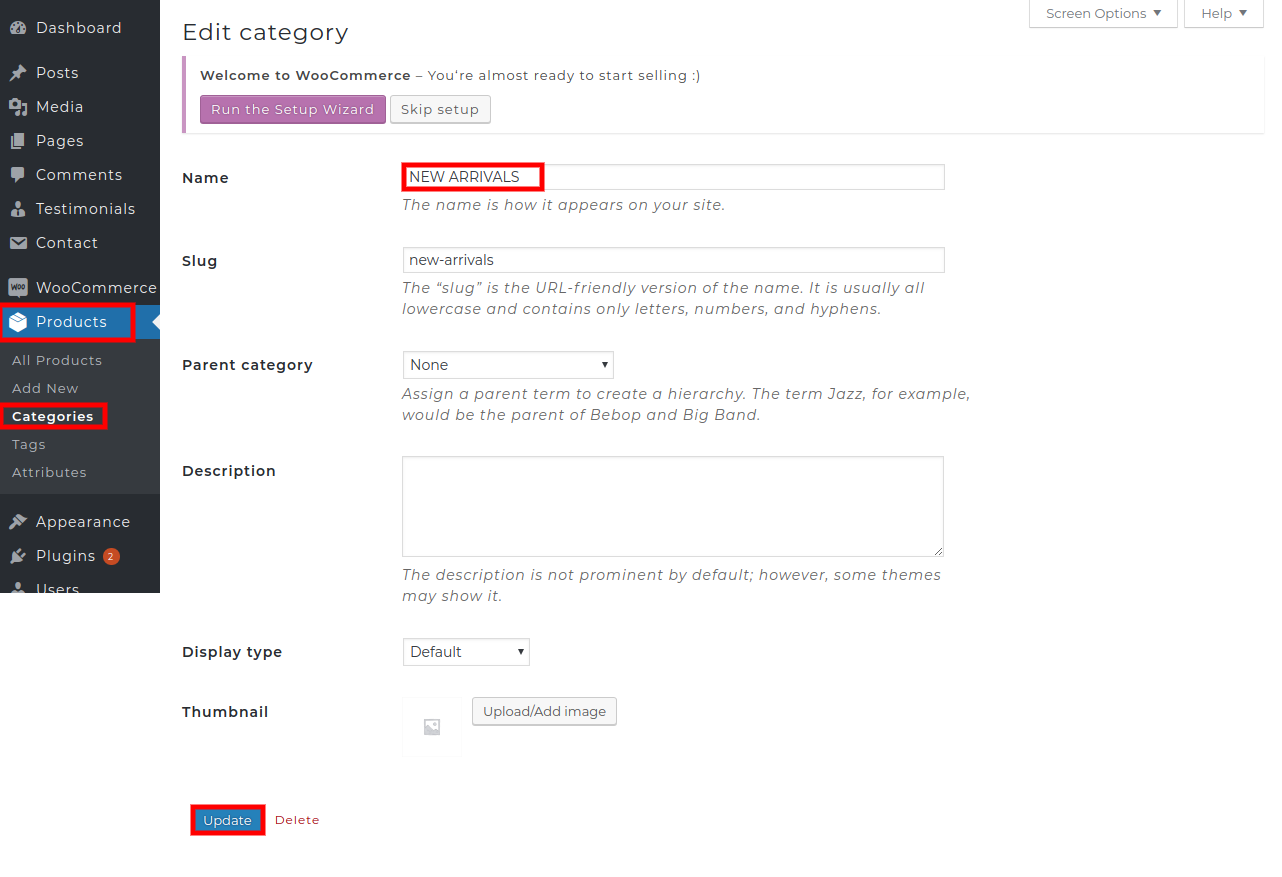Click the Delete category link
The image size is (1282, 877).
pos(297,820)
